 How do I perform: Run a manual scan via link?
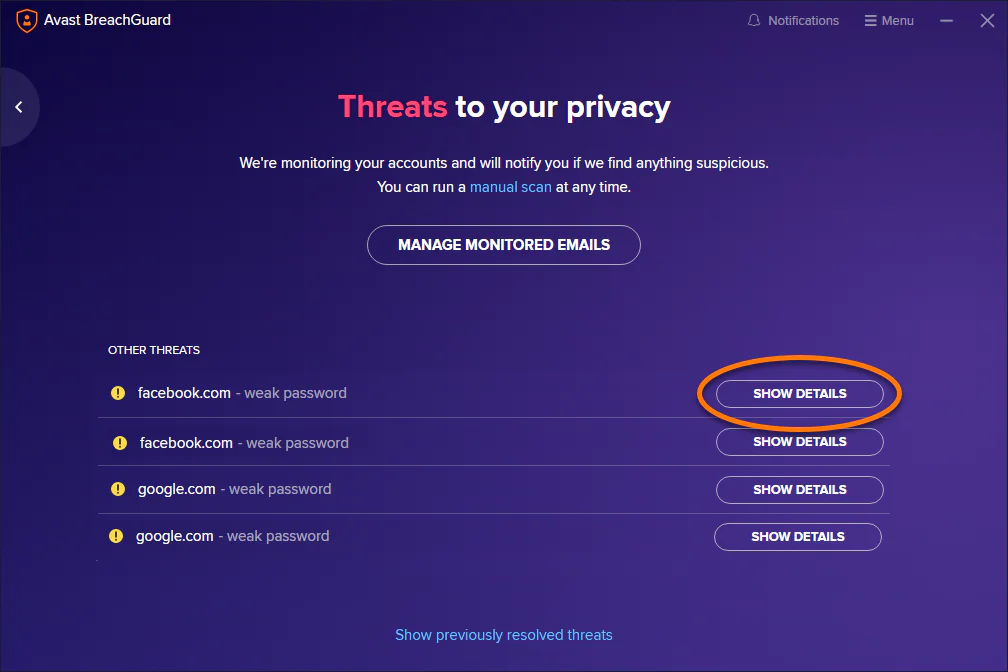pos(510,187)
